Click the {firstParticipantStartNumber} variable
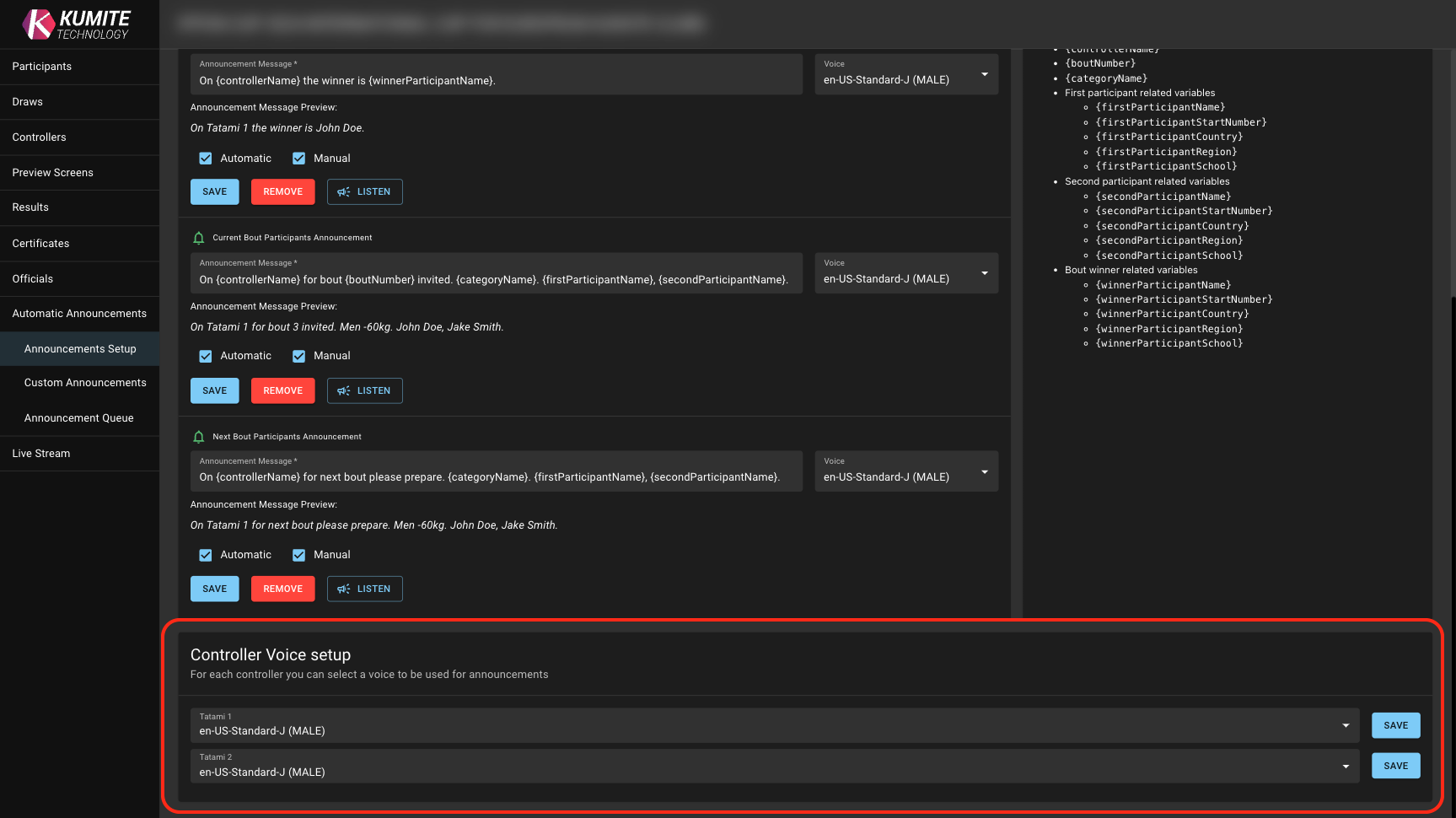Screen dimensions: 1456x818 tap(1181, 122)
